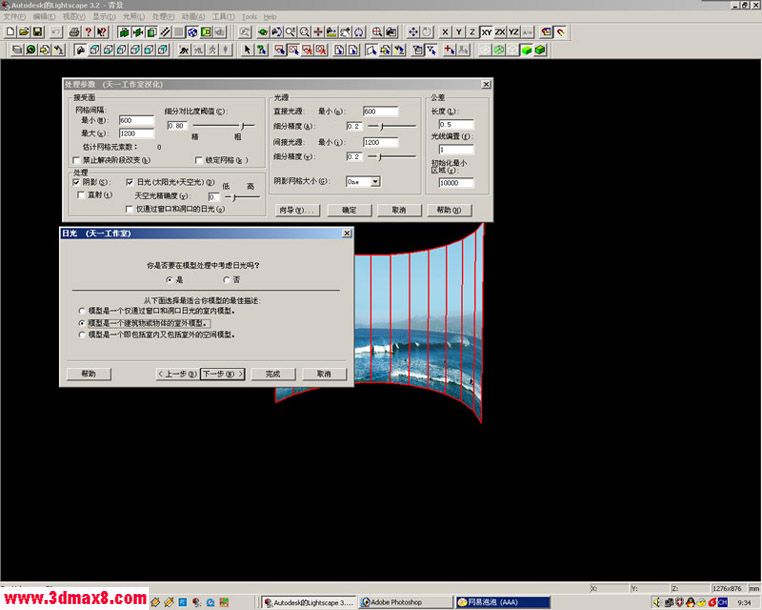Select the X axis constraint button
762x610 pixels.
(x=445, y=32)
